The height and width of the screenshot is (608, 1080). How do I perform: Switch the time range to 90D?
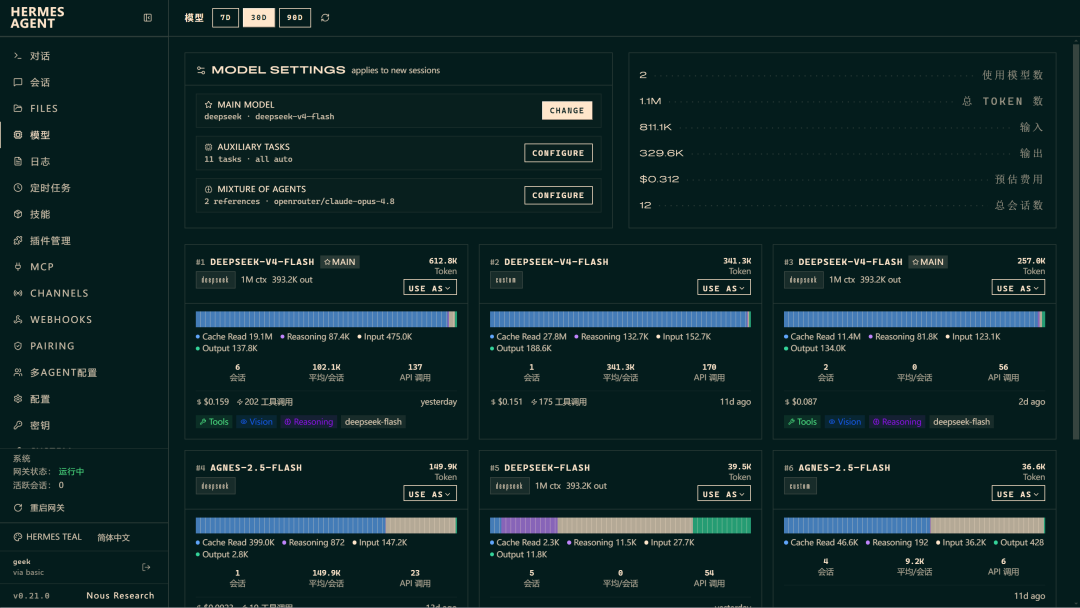coord(295,18)
